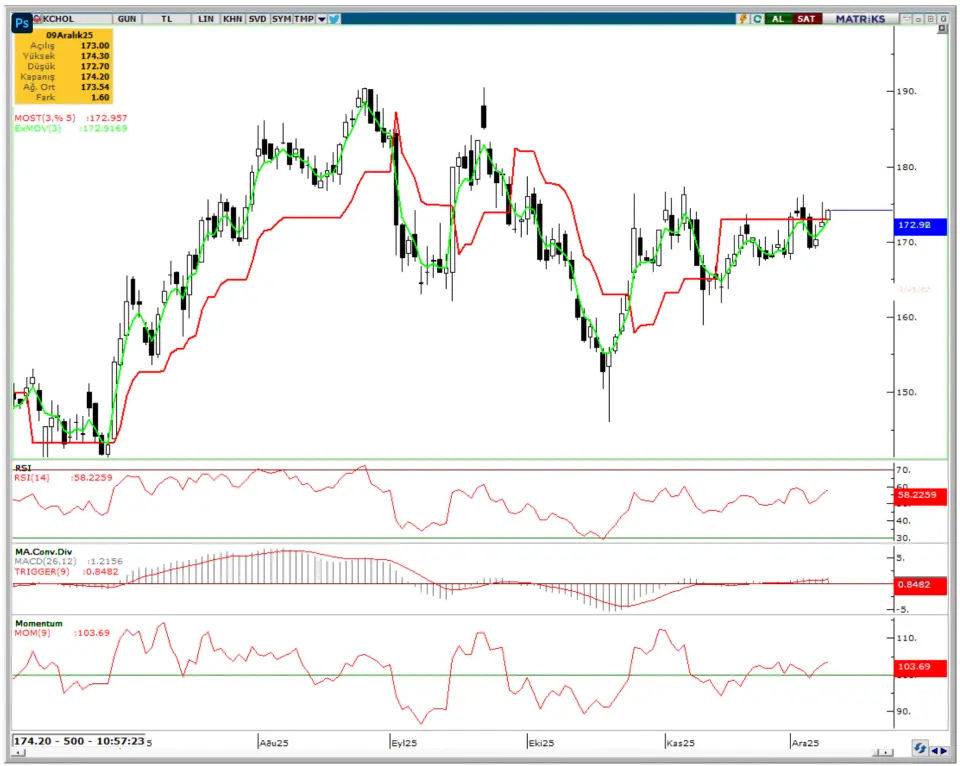Viewport: 960px width, 766px height.
Task: Click the green C icon in the toolbar
Action: pyautogui.click(x=758, y=18)
